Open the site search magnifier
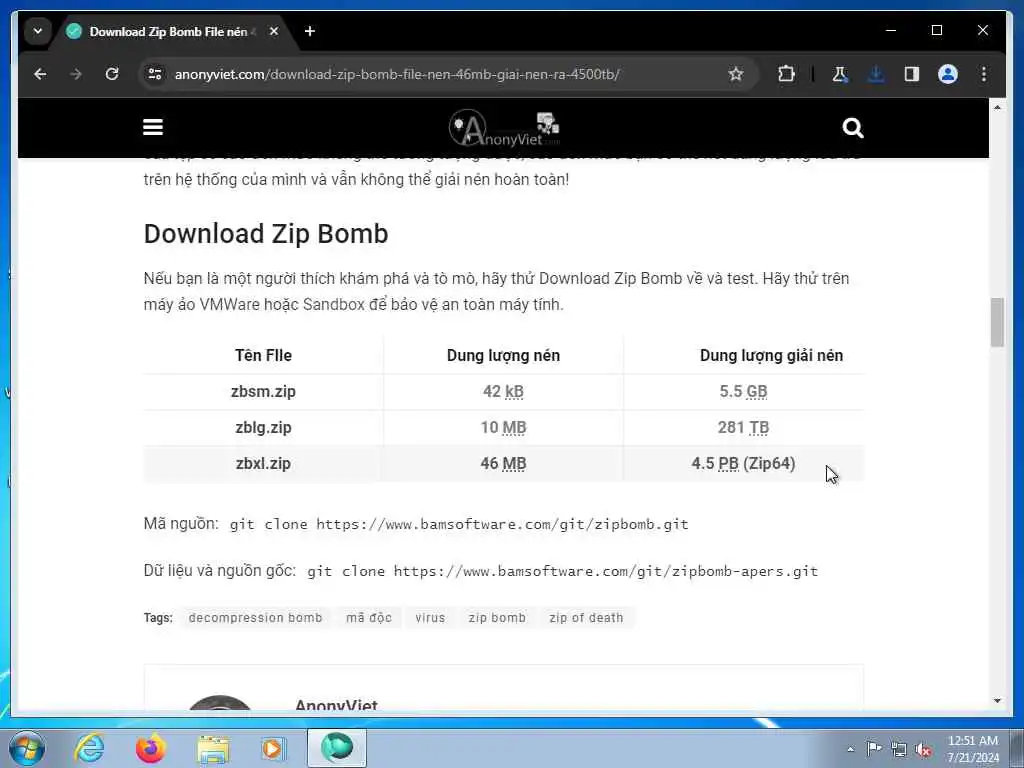Viewport: 1024px width, 768px height. (853, 127)
